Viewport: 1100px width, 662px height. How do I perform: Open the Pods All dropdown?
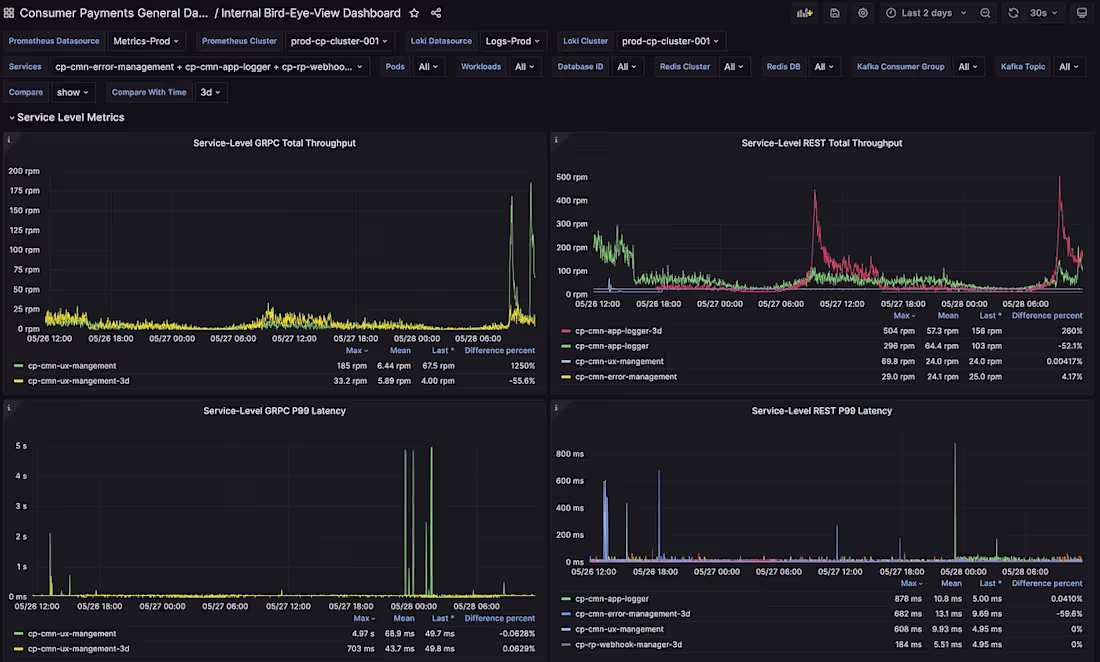[x=428, y=66]
